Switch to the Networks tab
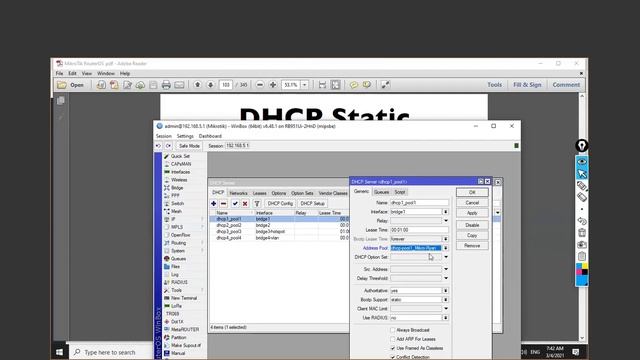Screen dimensions: 640x360 (x=238, y=193)
